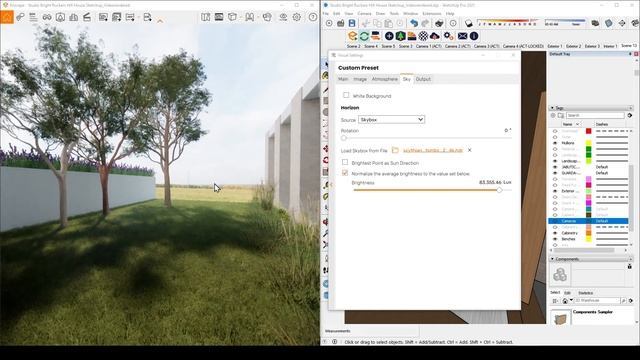Enable Brightest Point as Sun Direction checkbox

(x=345, y=162)
